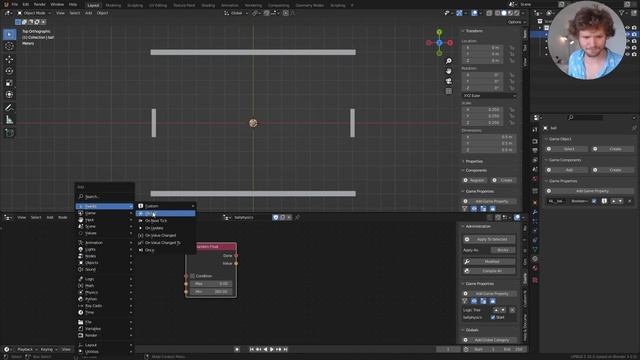Open the Physics category in Add menu
This screenshot has width=640, height=360.
(x=104, y=292)
